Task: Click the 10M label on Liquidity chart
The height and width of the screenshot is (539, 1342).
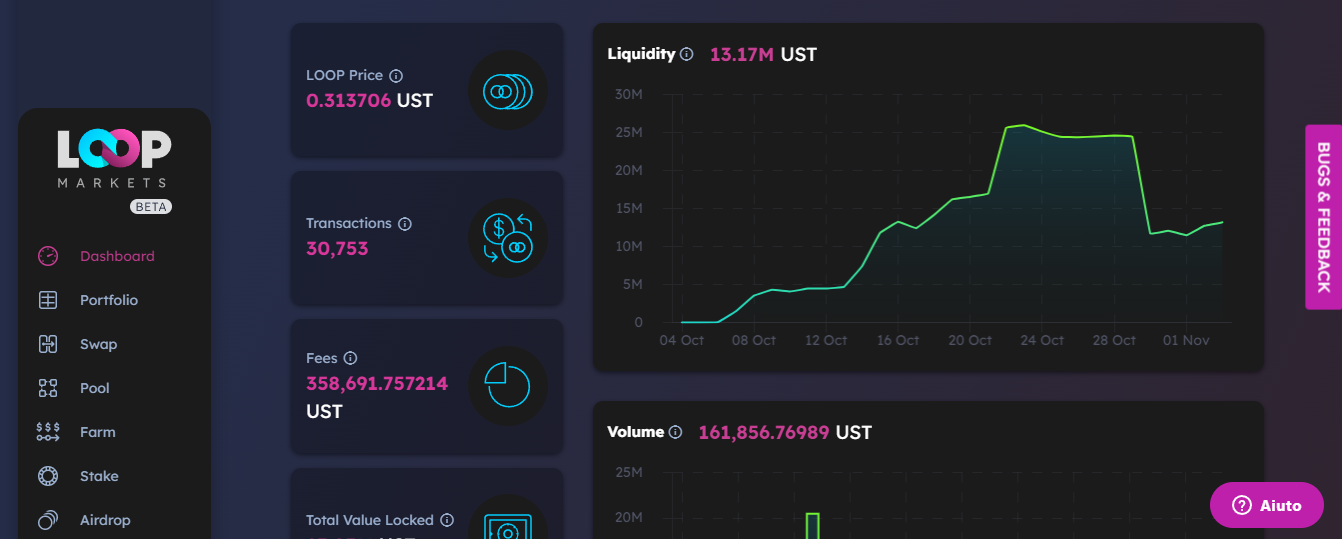Action: tap(628, 246)
